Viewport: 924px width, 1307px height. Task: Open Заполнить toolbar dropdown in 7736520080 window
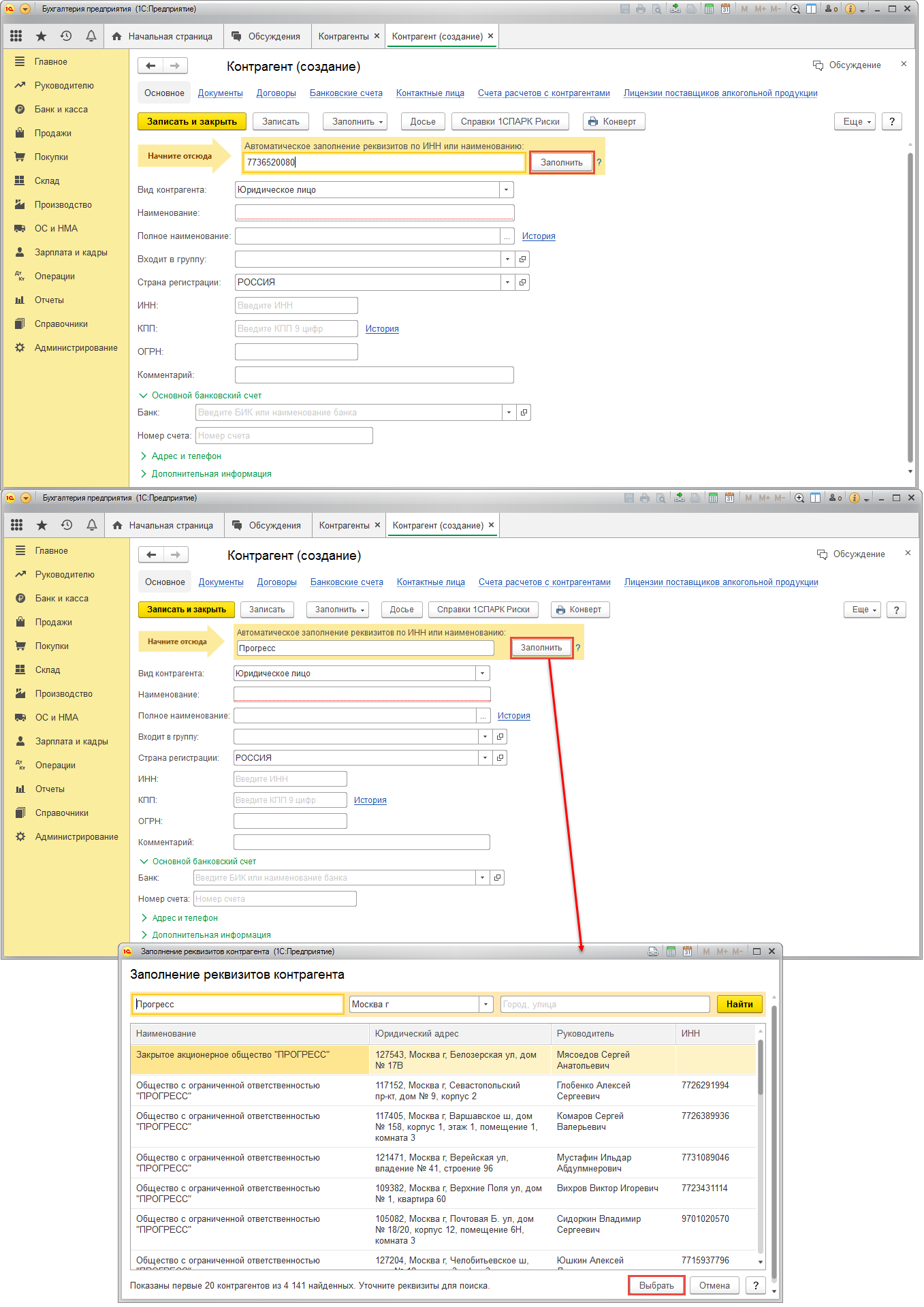(x=355, y=121)
